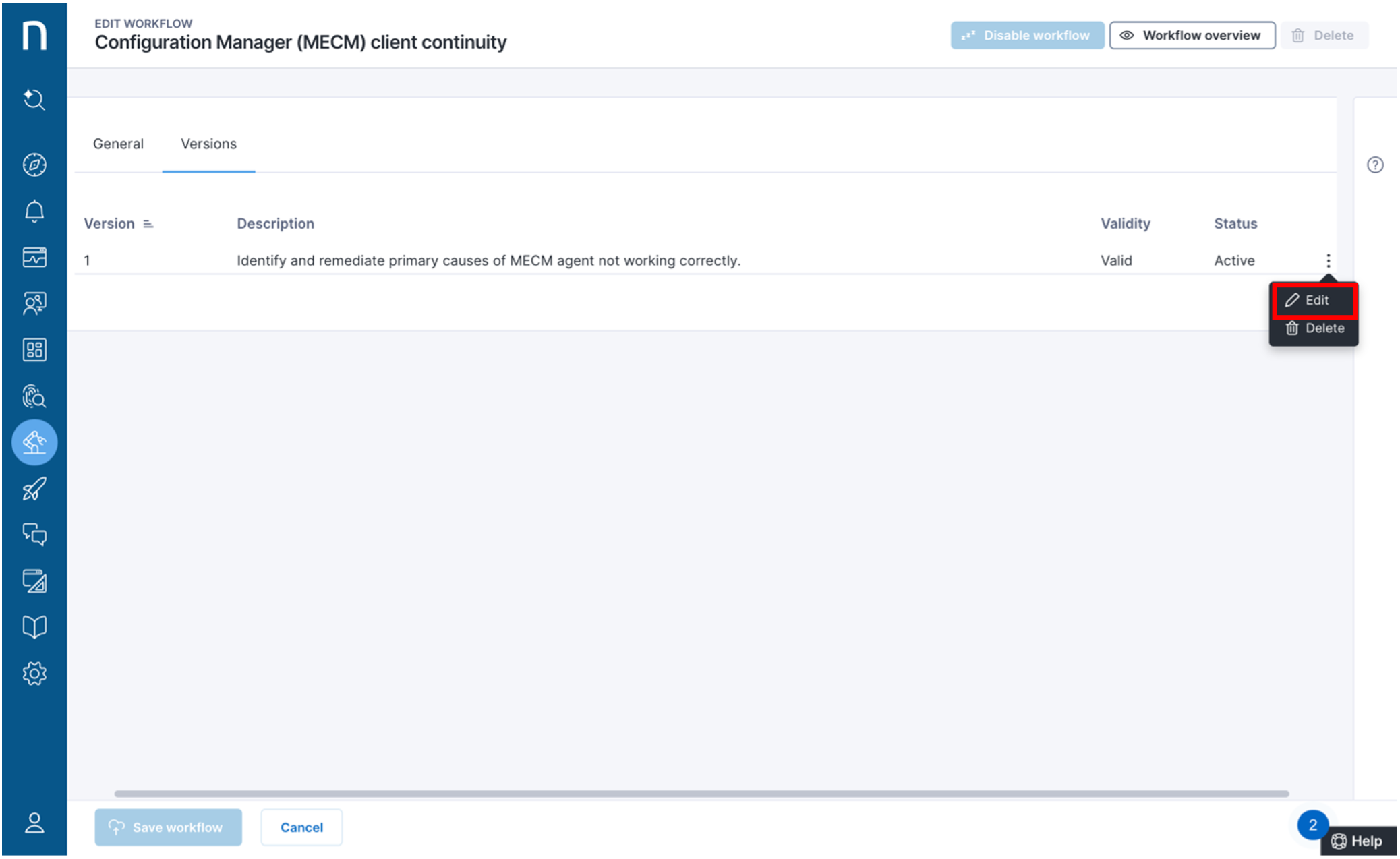Expand the help question mark panel

pos(1376,165)
